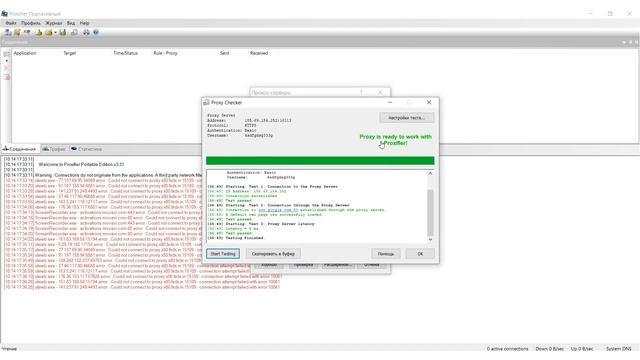
Task: Click the Proxy Checker title bar icon
Action: [x=207, y=102]
